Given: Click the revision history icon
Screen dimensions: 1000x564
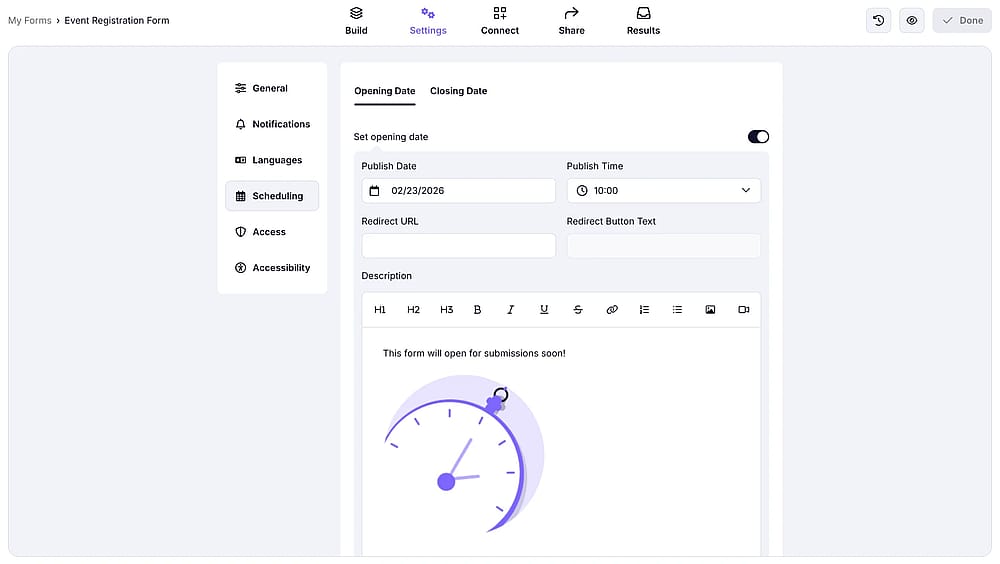Looking at the screenshot, I should pos(878,20).
